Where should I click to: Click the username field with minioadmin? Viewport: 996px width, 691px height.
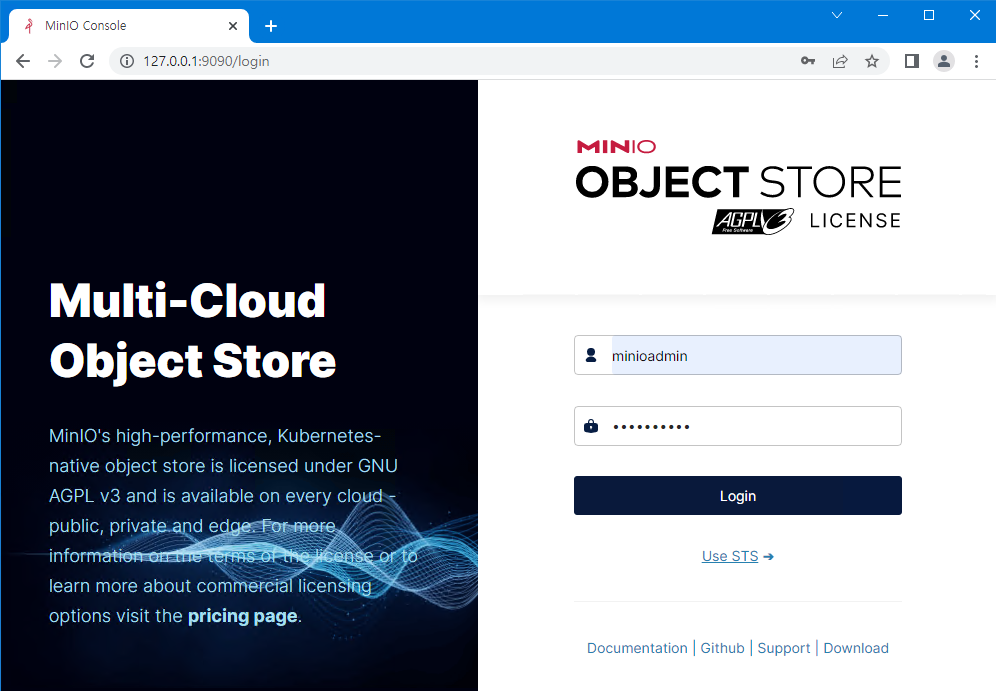[x=737, y=355]
